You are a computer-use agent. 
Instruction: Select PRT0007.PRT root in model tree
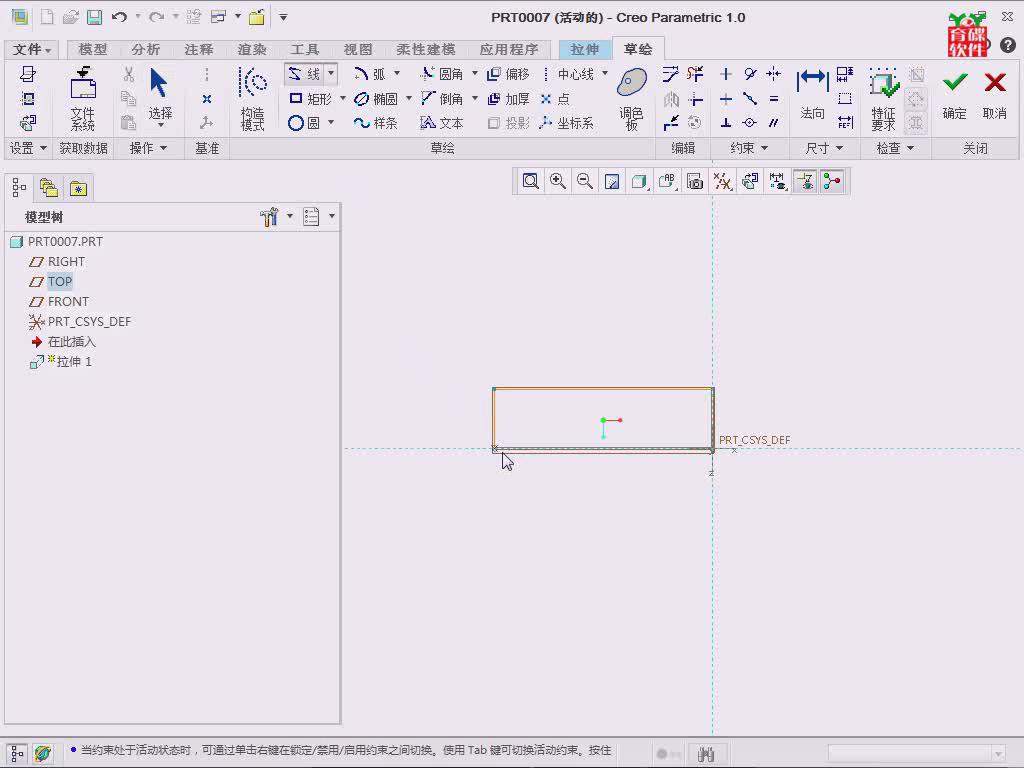[x=65, y=242]
